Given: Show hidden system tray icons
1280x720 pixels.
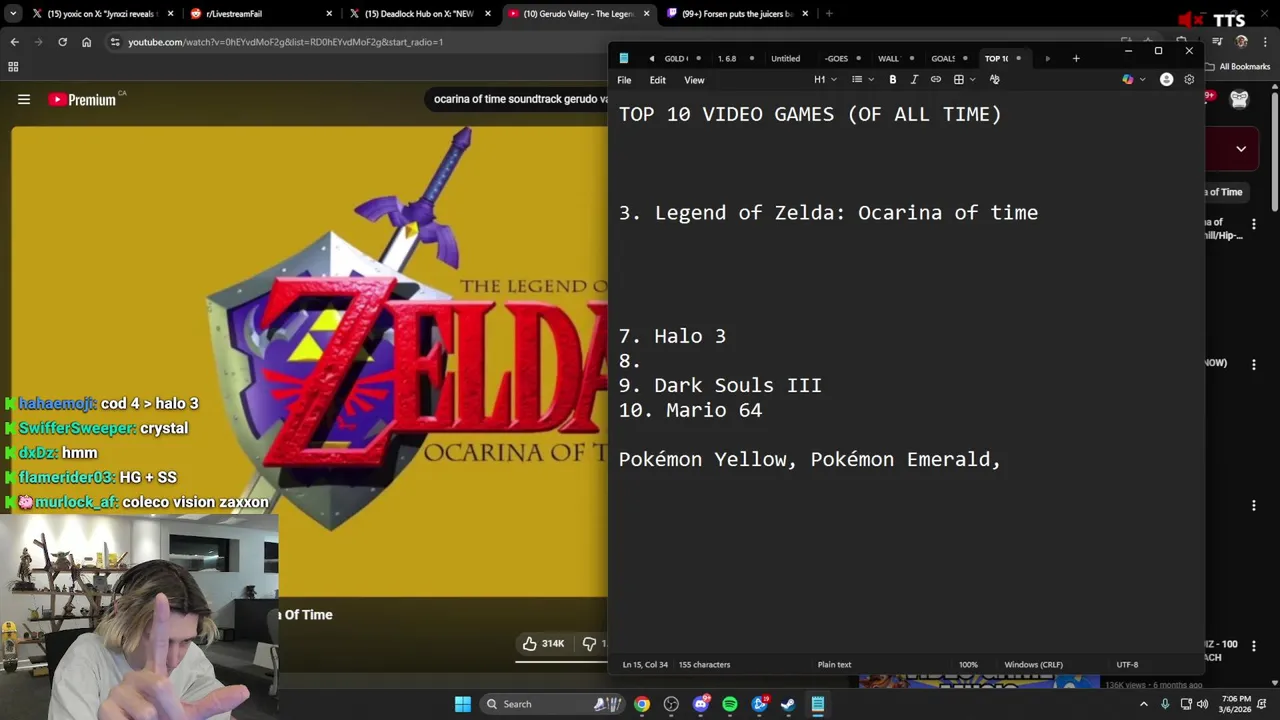Looking at the screenshot, I should [1144, 704].
